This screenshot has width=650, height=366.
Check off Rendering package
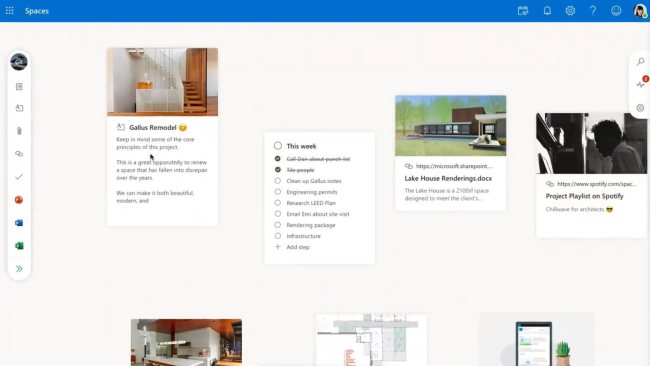tap(278, 225)
